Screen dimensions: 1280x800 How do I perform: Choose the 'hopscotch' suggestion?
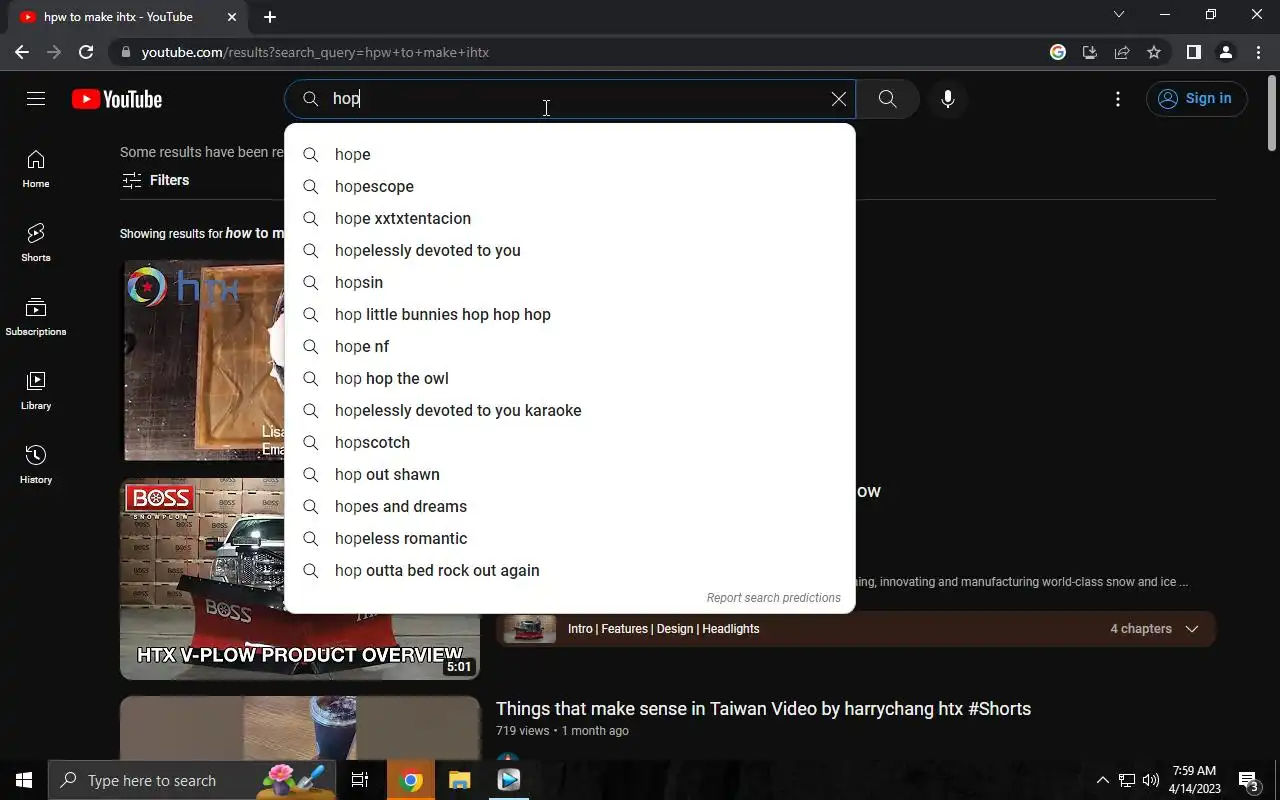coord(570,442)
